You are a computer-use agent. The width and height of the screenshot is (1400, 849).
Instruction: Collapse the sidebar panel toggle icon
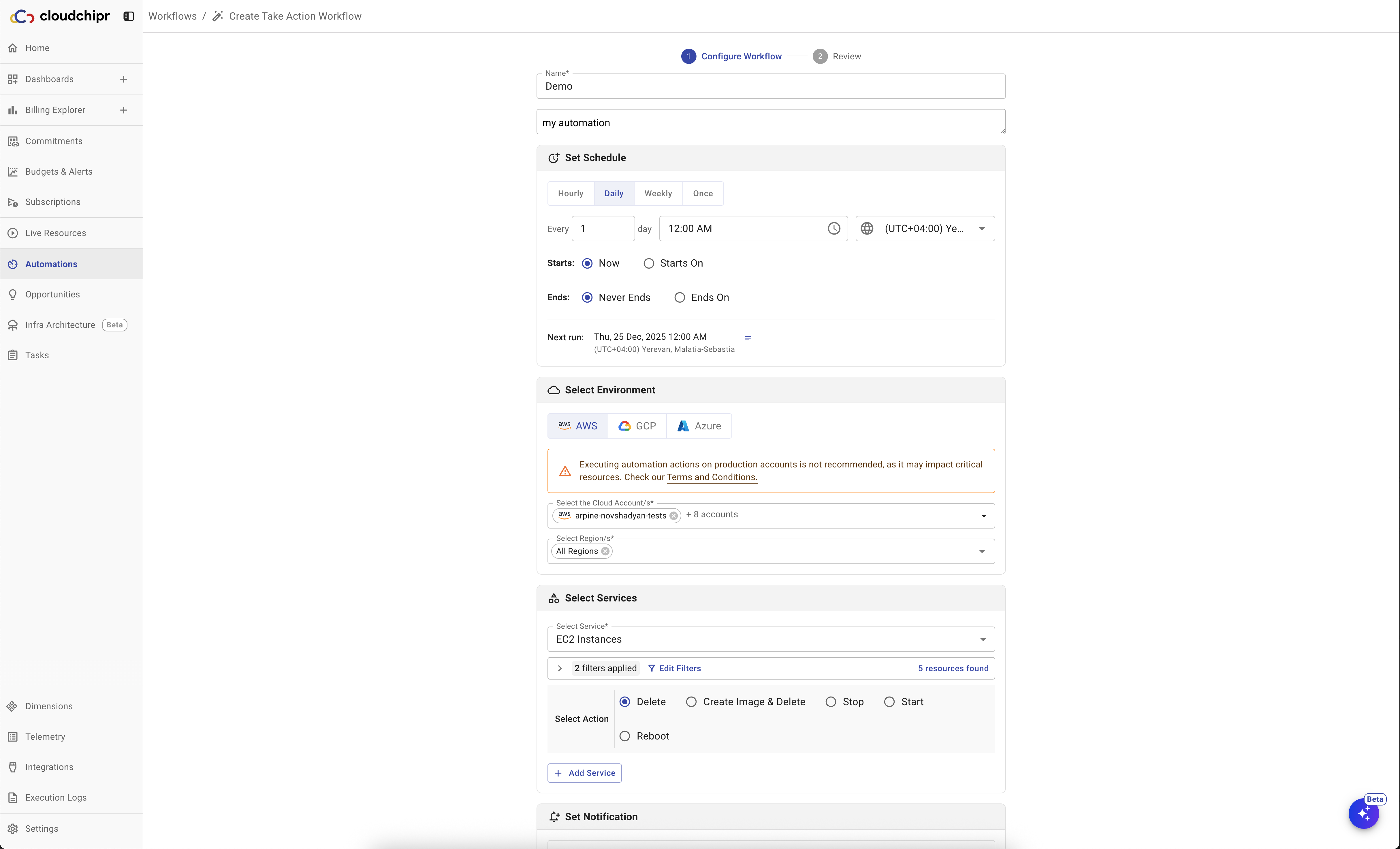(129, 16)
